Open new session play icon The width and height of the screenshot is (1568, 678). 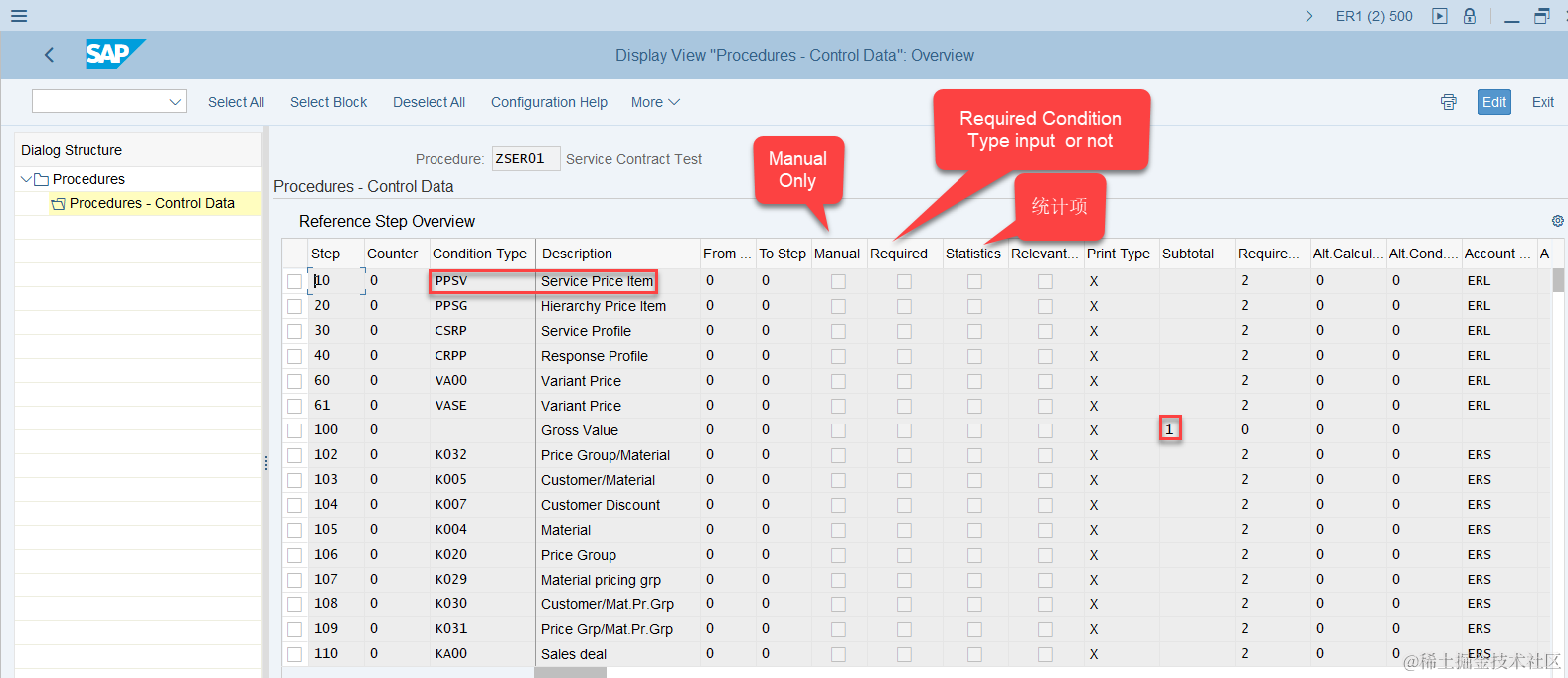pos(1440,16)
